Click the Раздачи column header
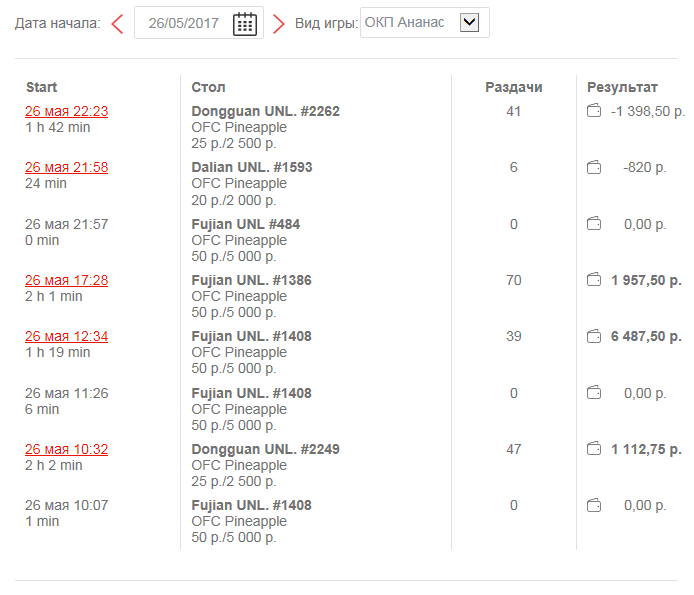This screenshot has height=595, width=694. (x=513, y=87)
